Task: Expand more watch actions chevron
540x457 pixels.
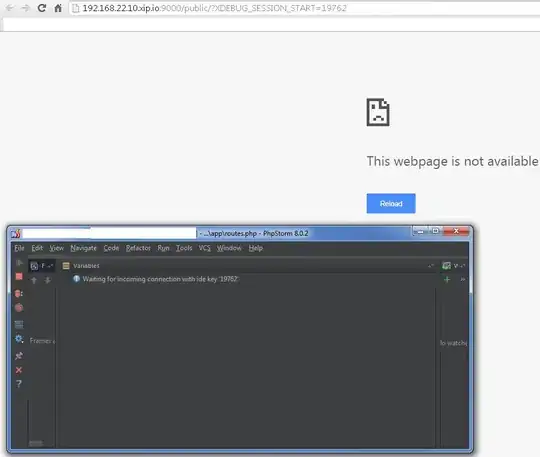Action: (x=463, y=279)
